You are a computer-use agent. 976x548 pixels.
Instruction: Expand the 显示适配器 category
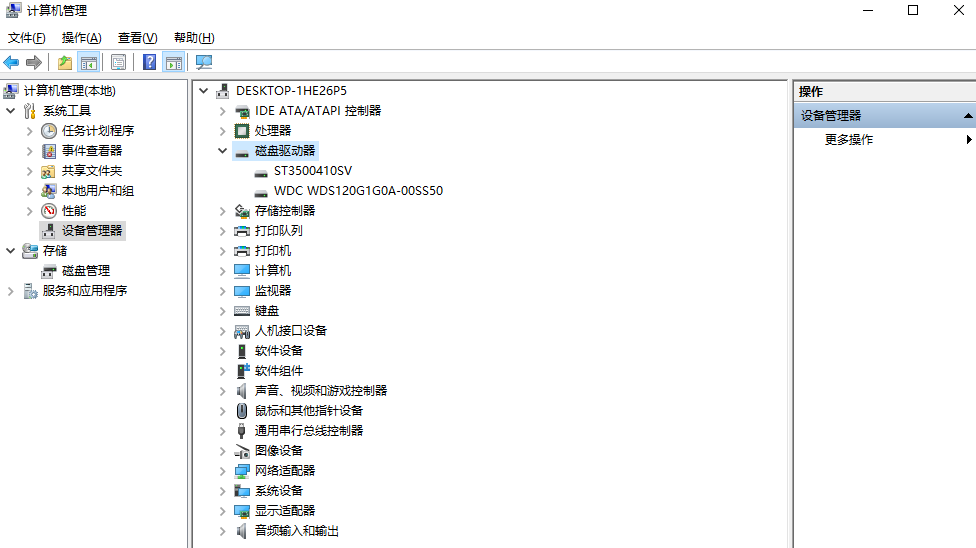(x=223, y=511)
